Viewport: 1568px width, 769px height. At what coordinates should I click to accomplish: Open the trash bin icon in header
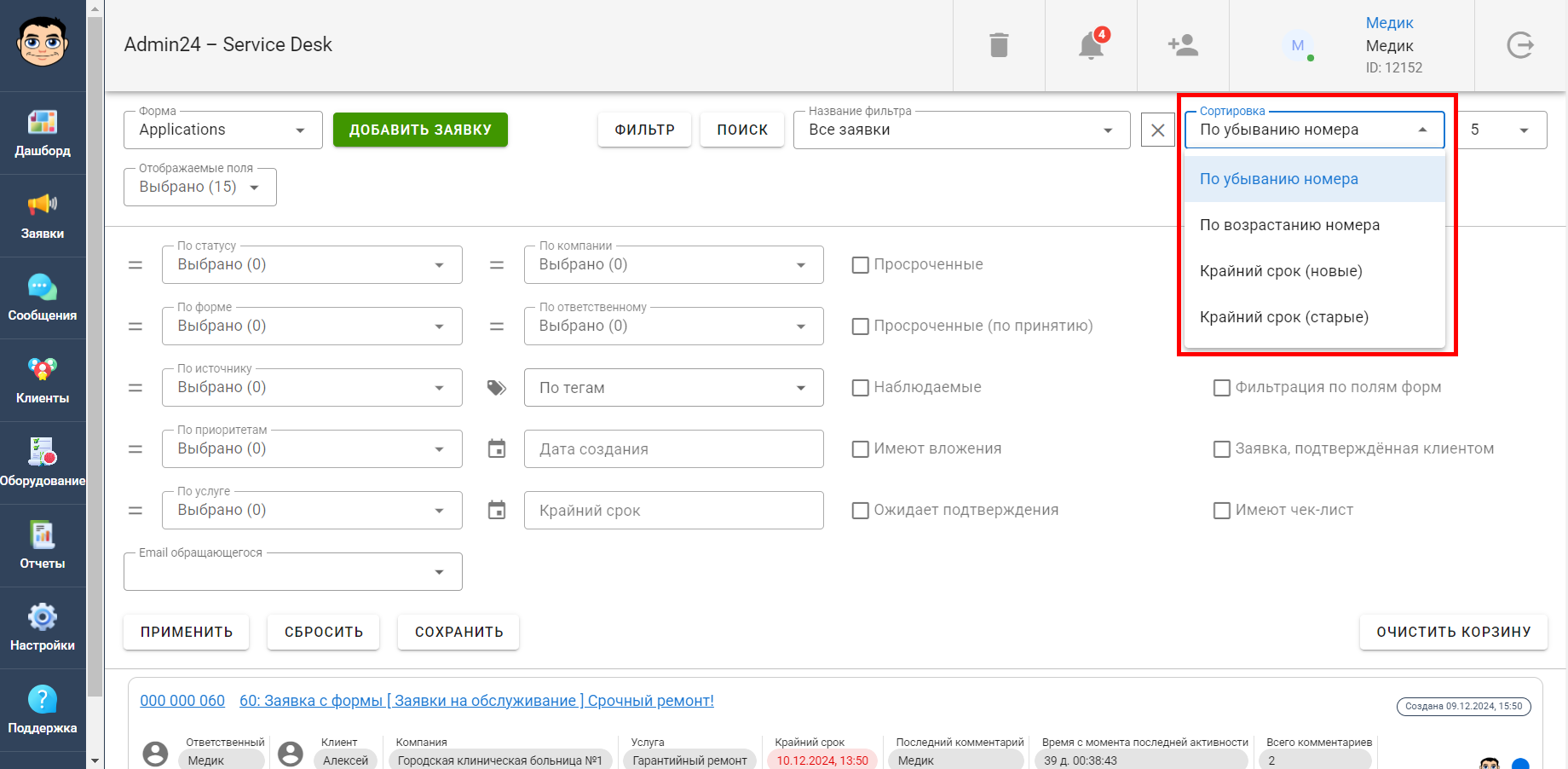(x=999, y=45)
